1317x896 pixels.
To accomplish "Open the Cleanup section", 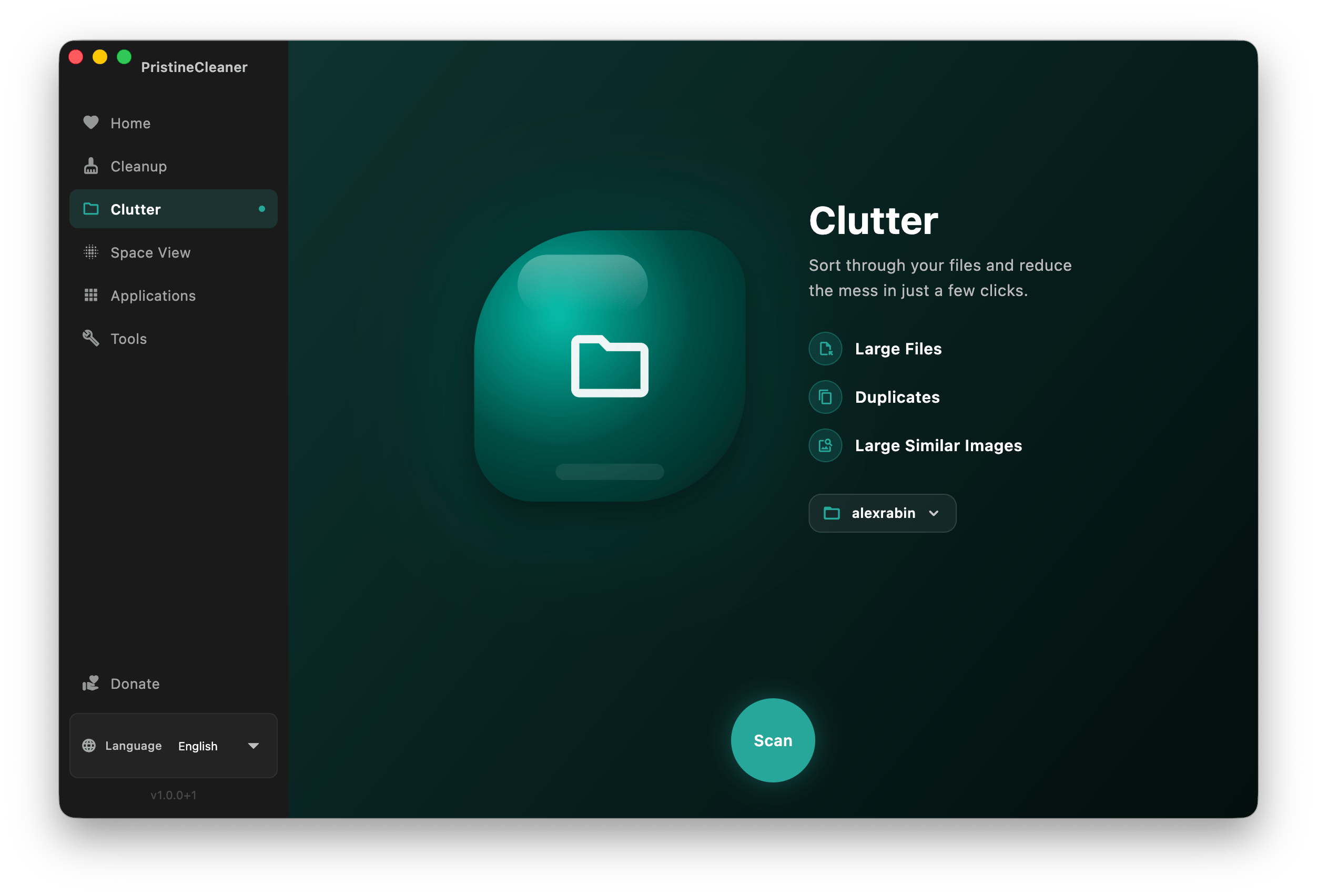I will point(174,166).
